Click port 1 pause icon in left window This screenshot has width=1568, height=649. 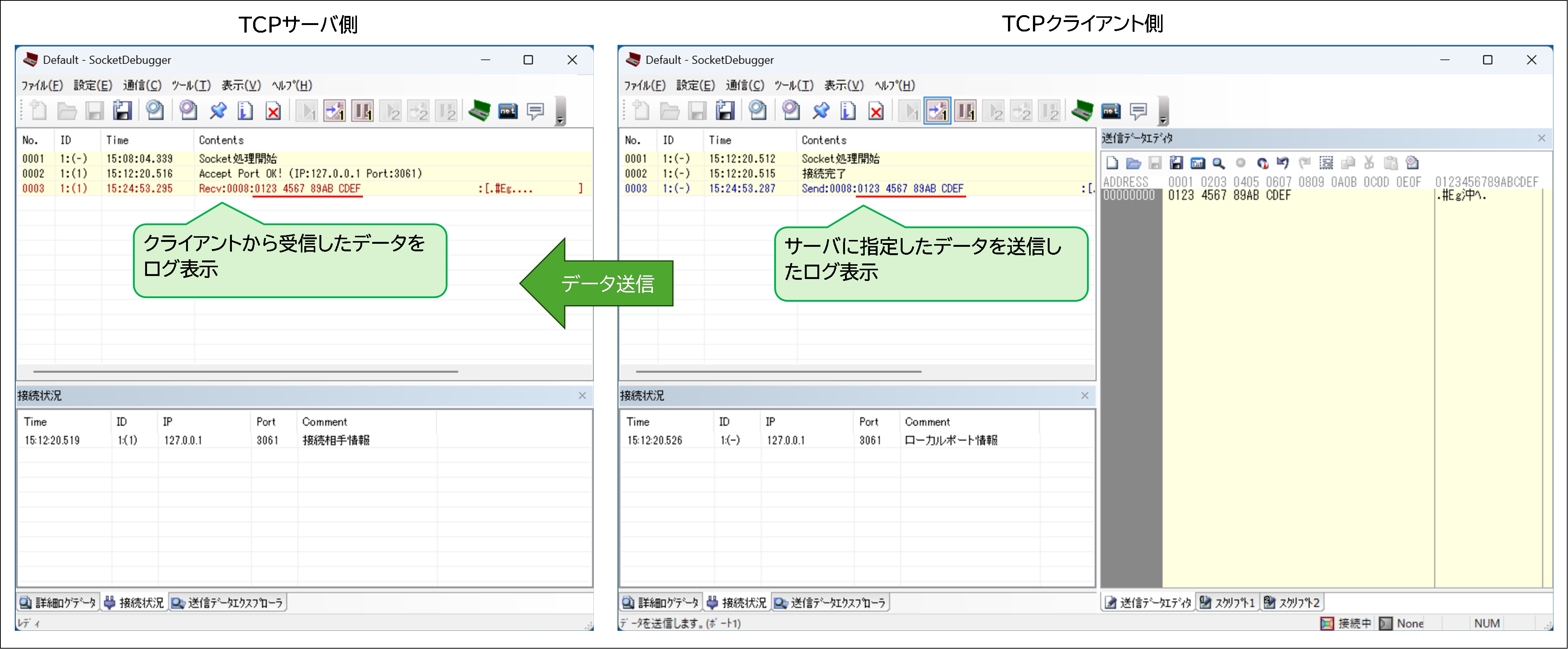(363, 111)
